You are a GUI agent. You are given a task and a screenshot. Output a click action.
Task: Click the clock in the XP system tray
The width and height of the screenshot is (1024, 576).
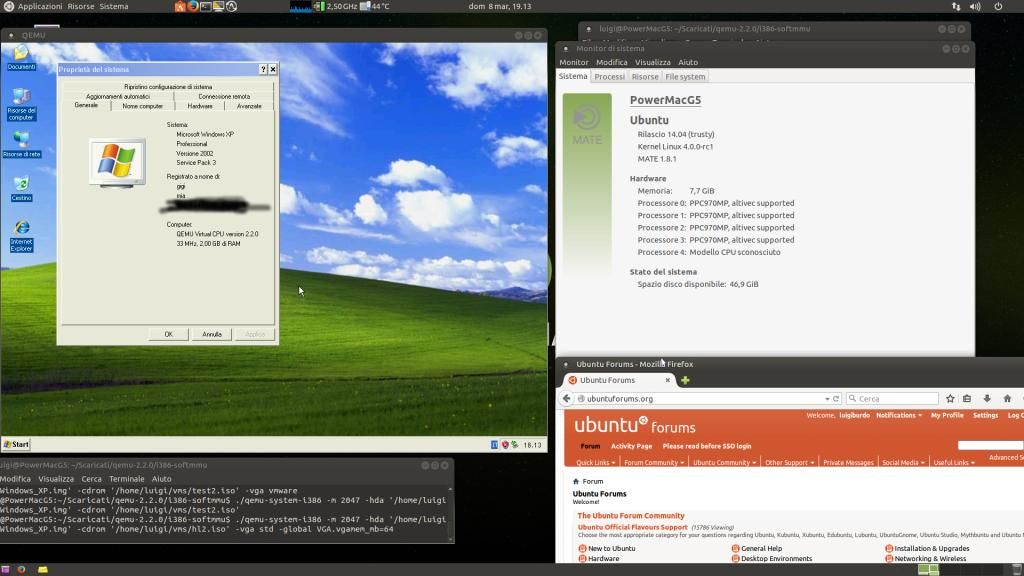tap(532, 445)
